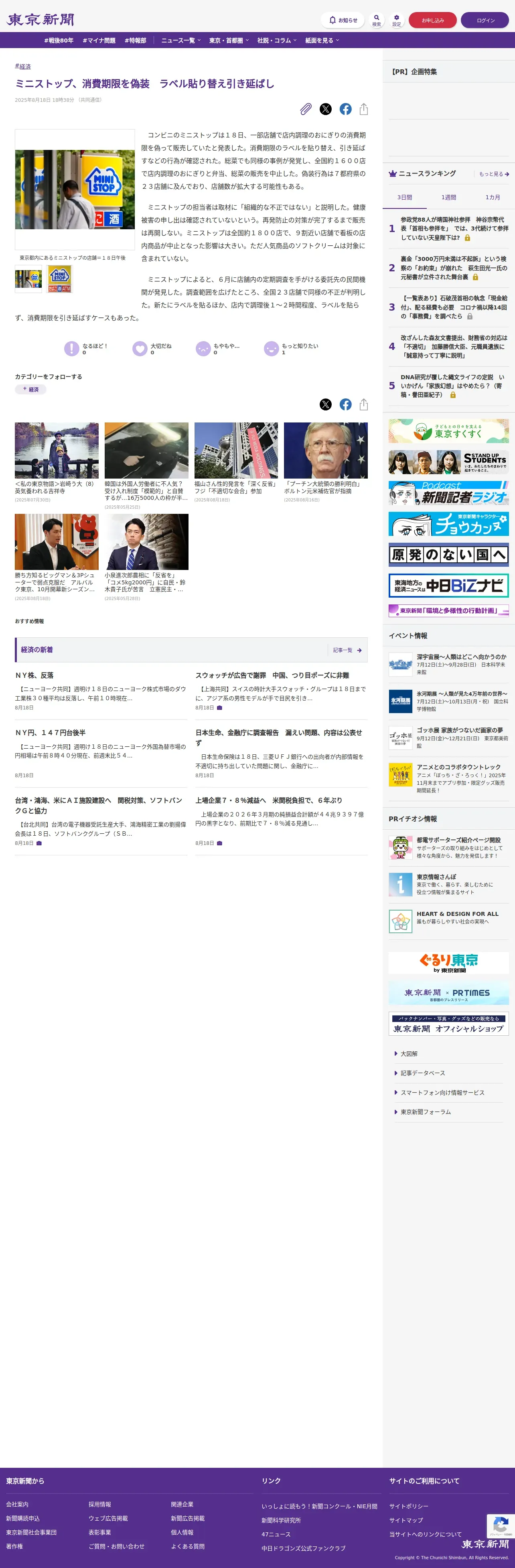Click the 検索 search magnifier icon

pyautogui.click(x=377, y=20)
